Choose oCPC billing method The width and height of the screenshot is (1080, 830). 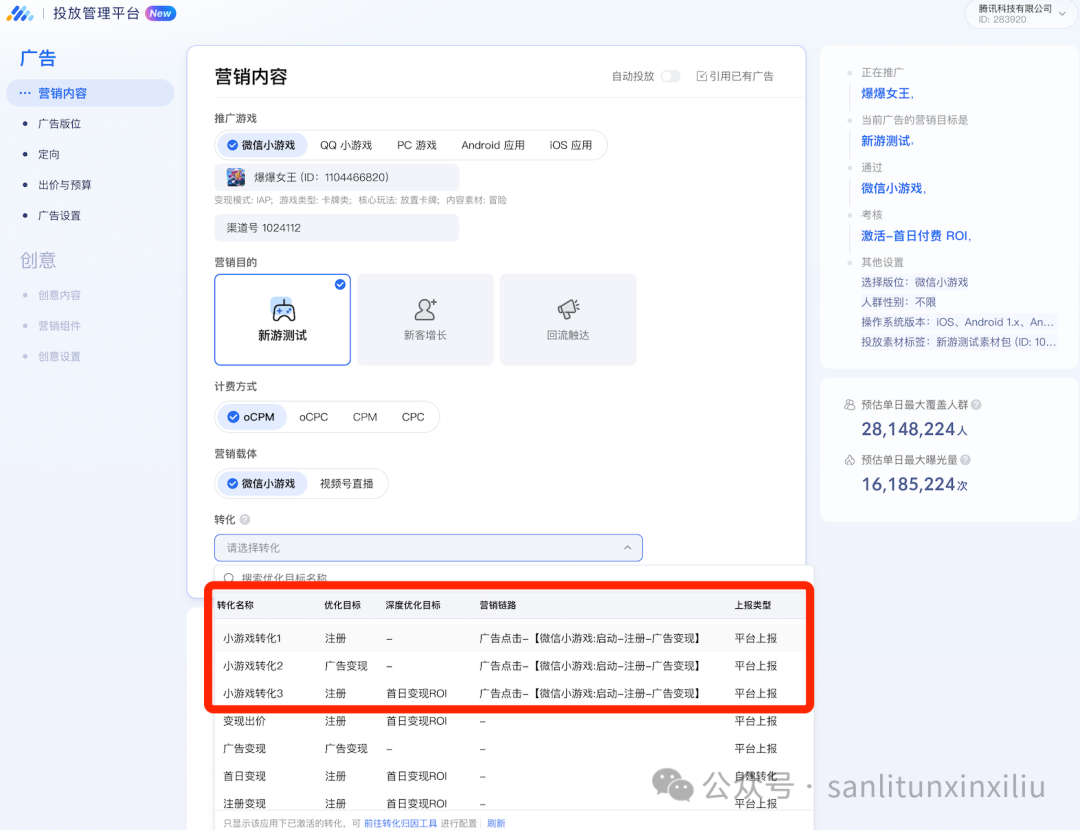(x=313, y=417)
